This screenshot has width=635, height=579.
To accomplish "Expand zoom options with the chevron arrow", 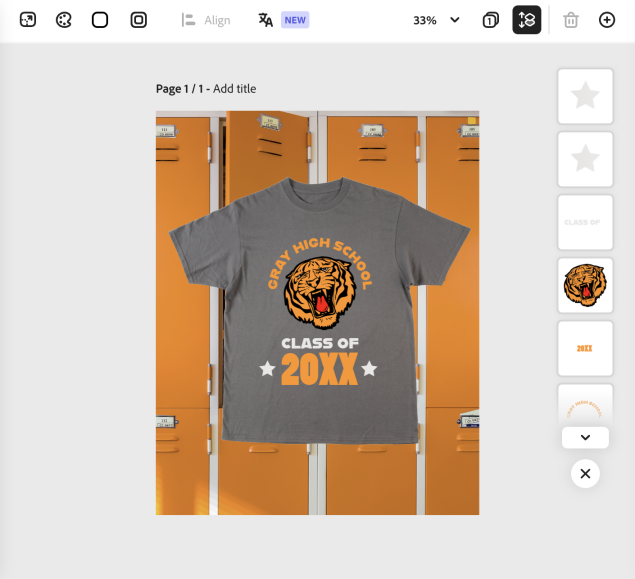I will pos(455,20).
